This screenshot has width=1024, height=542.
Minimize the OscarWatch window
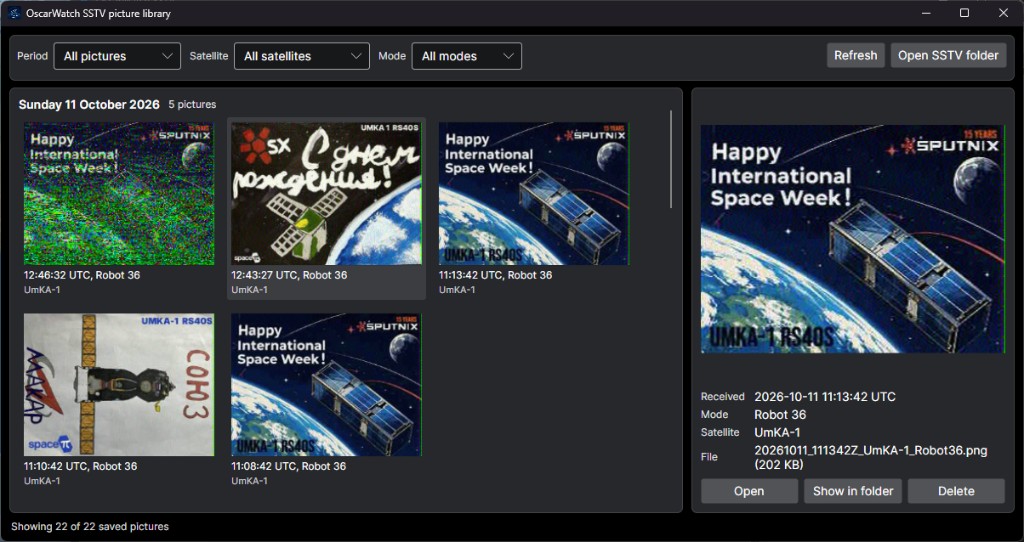[926, 13]
